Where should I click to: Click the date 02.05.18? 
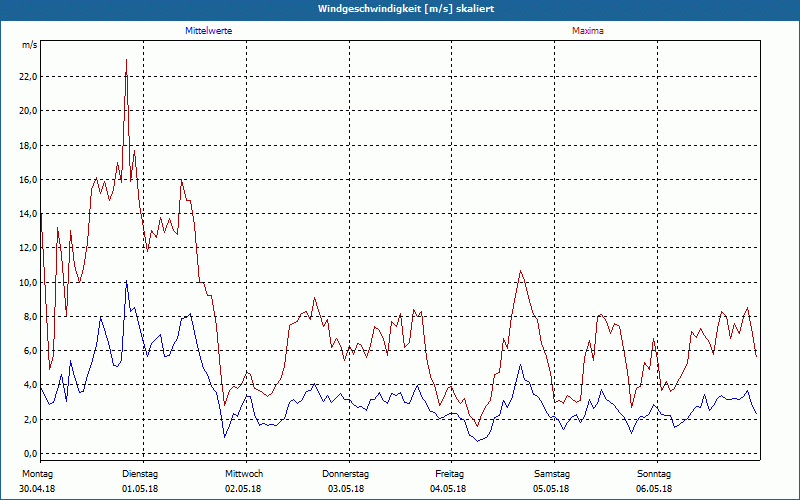(243, 489)
